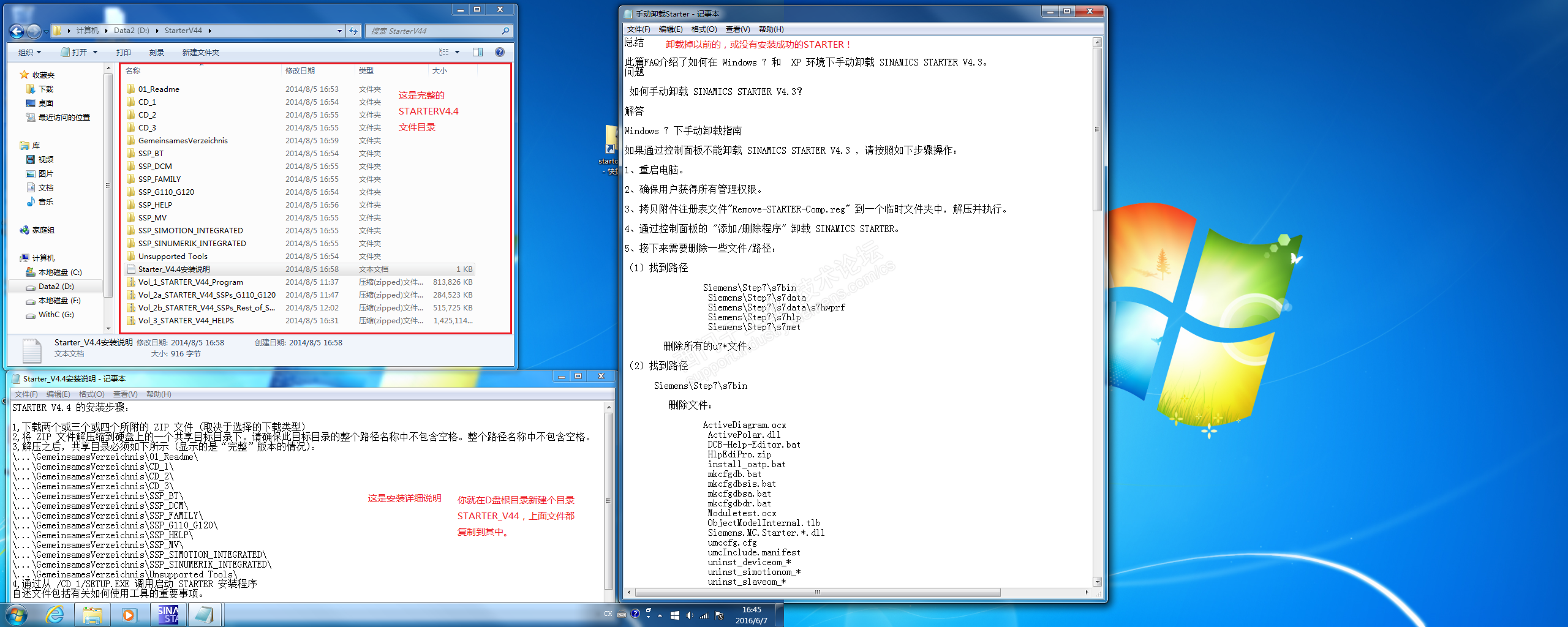Click the search magnifier icon in Explorer
Screen dimensions: 1568x627
505,31
